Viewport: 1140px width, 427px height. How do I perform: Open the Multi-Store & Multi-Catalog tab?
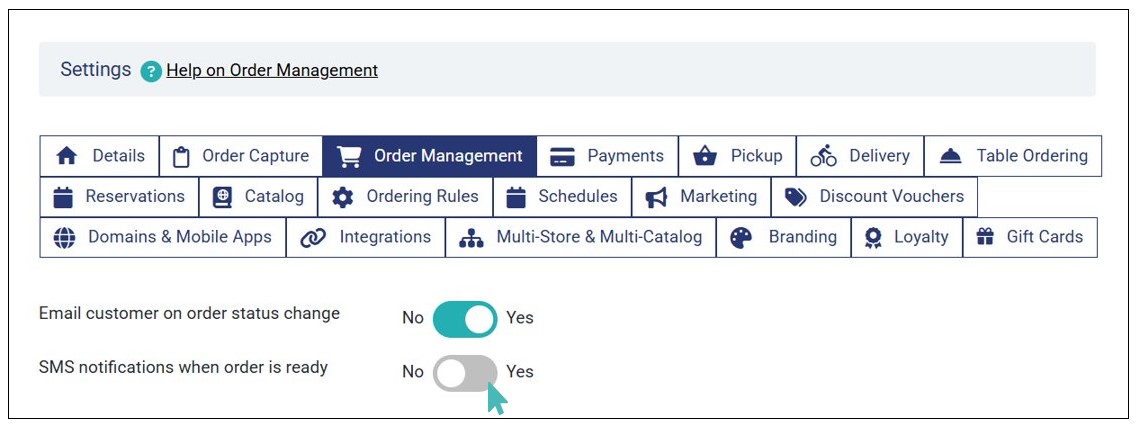click(581, 238)
